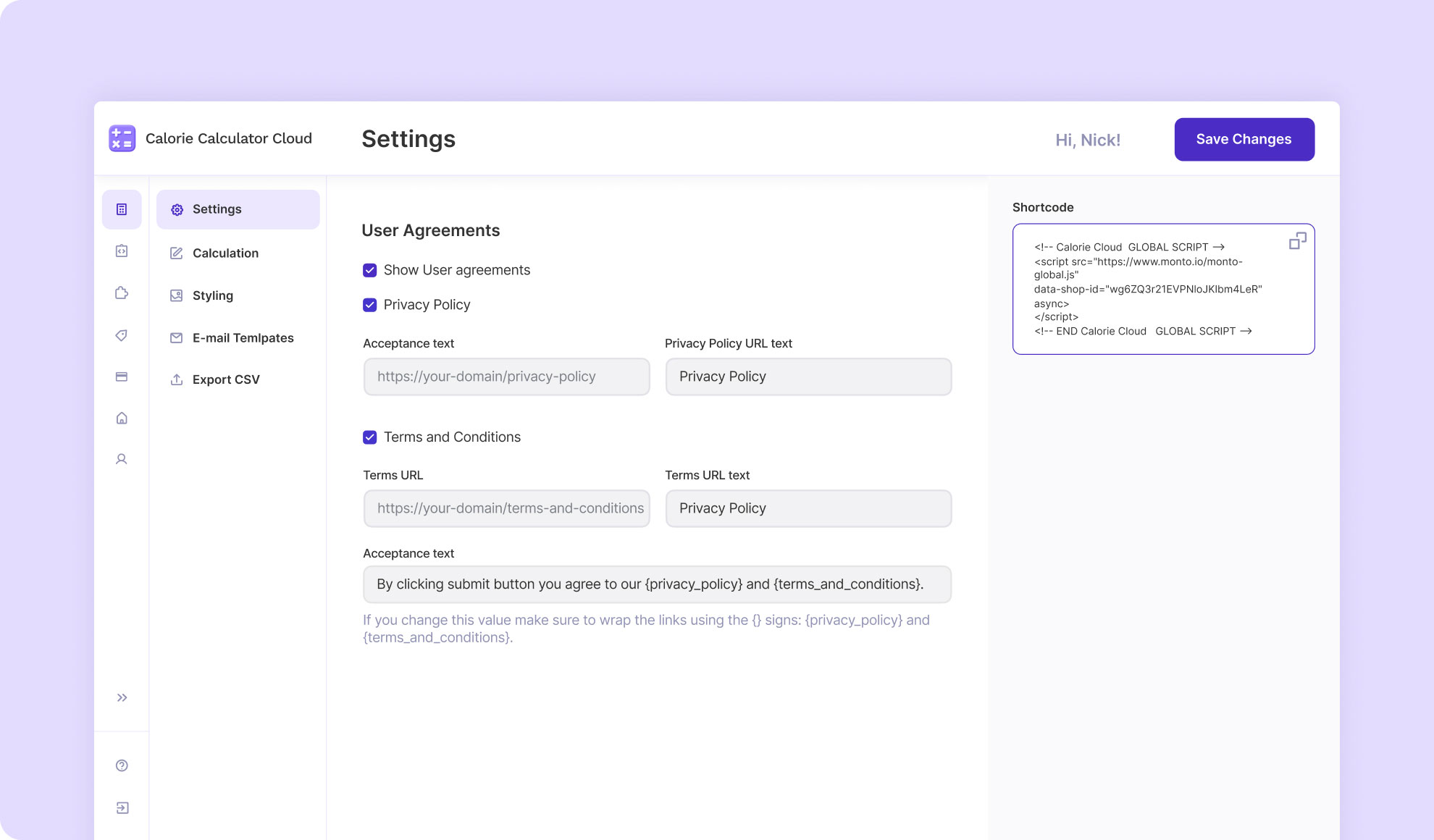Click the dashboard/grid icon in sidebar
The image size is (1434, 840).
(x=121, y=209)
